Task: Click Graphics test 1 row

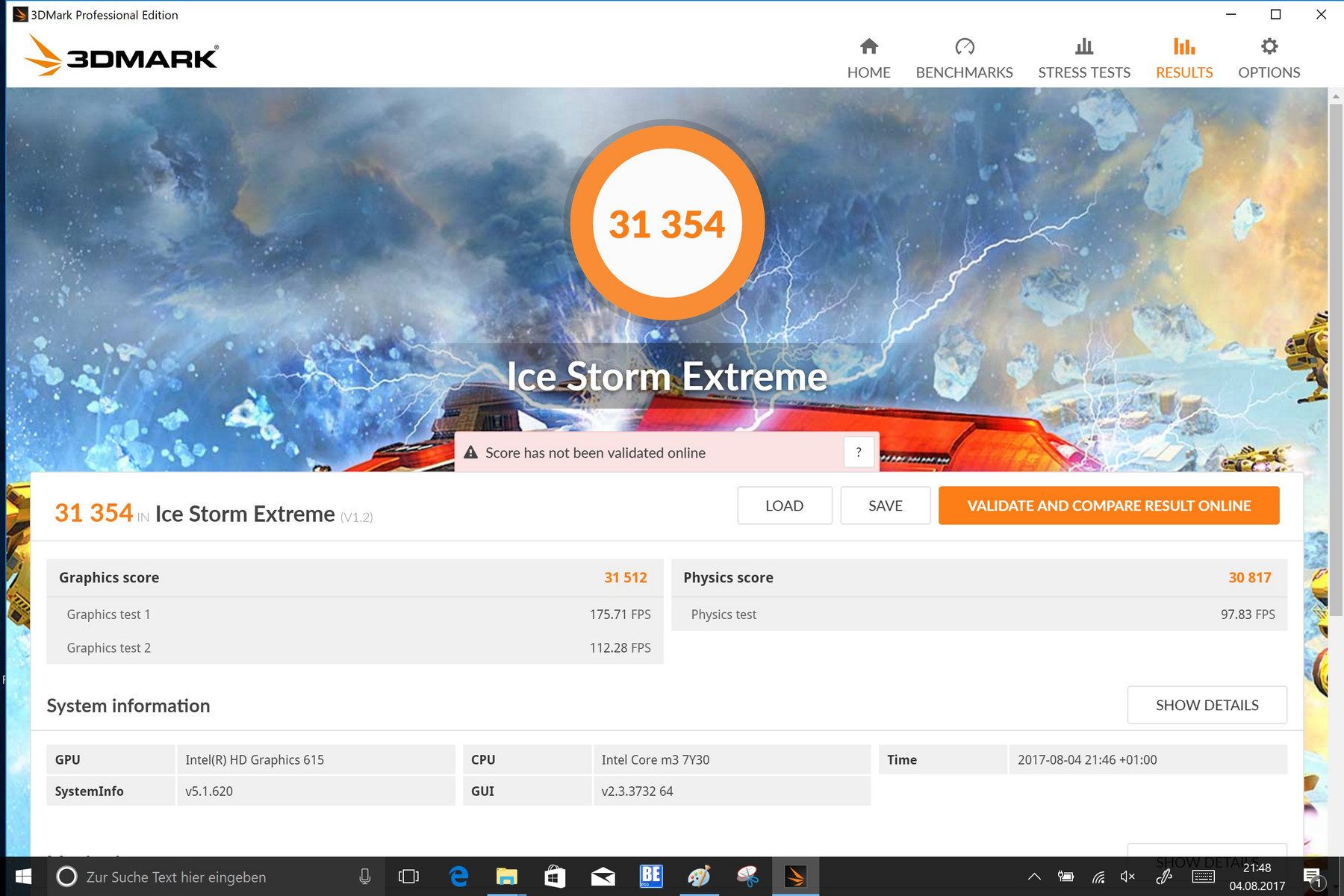Action: (x=355, y=614)
